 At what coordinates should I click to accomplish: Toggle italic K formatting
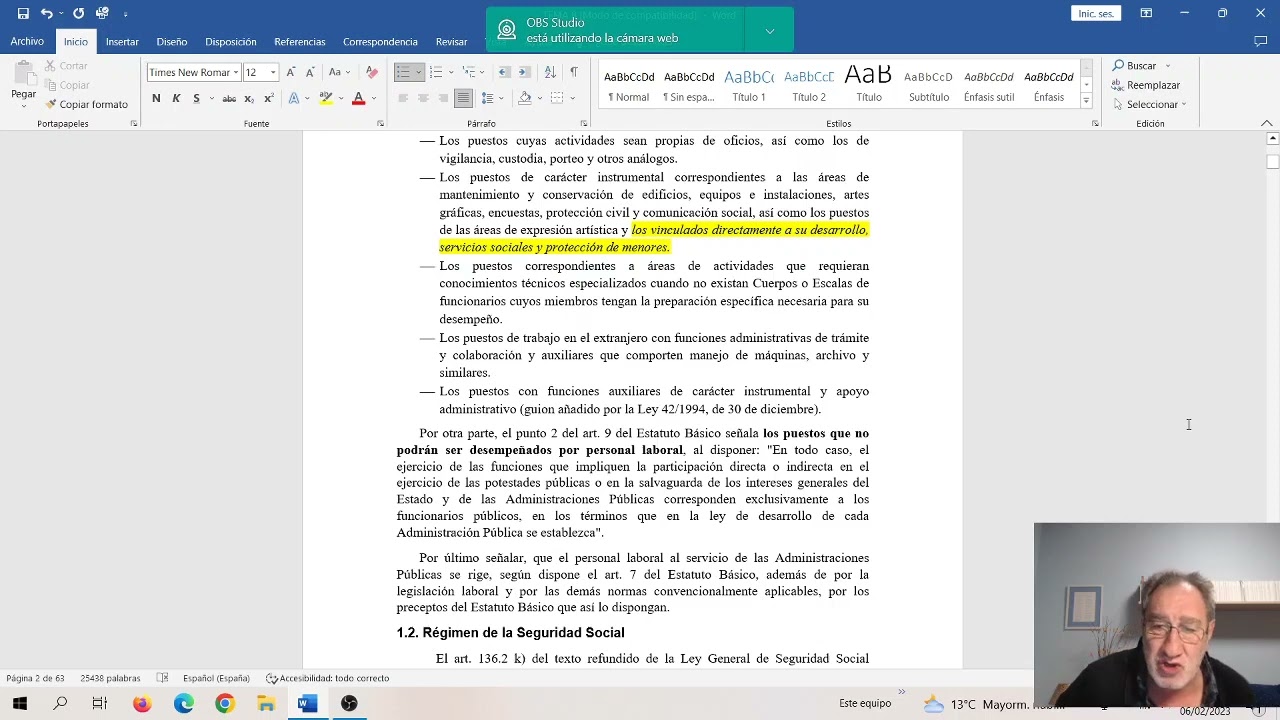pyautogui.click(x=176, y=98)
